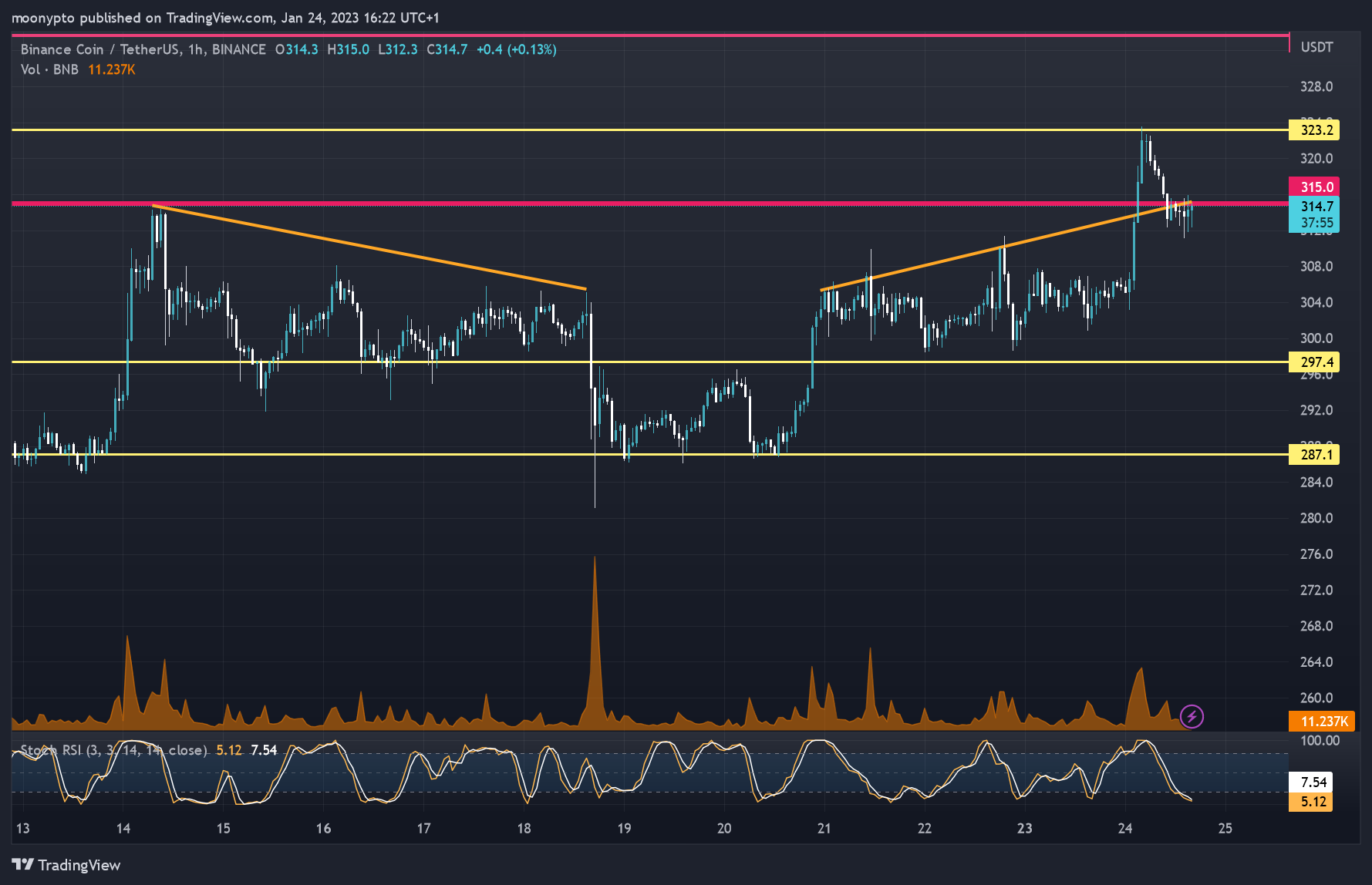Click the 280.0 price scale value
Viewport: 1372px width, 885px height.
click(1316, 518)
